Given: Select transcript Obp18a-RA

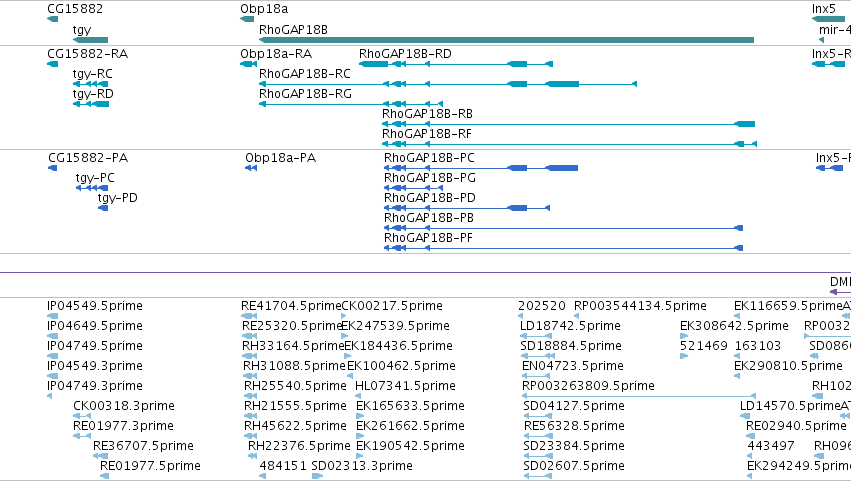Looking at the screenshot, I should pyautogui.click(x=276, y=54).
